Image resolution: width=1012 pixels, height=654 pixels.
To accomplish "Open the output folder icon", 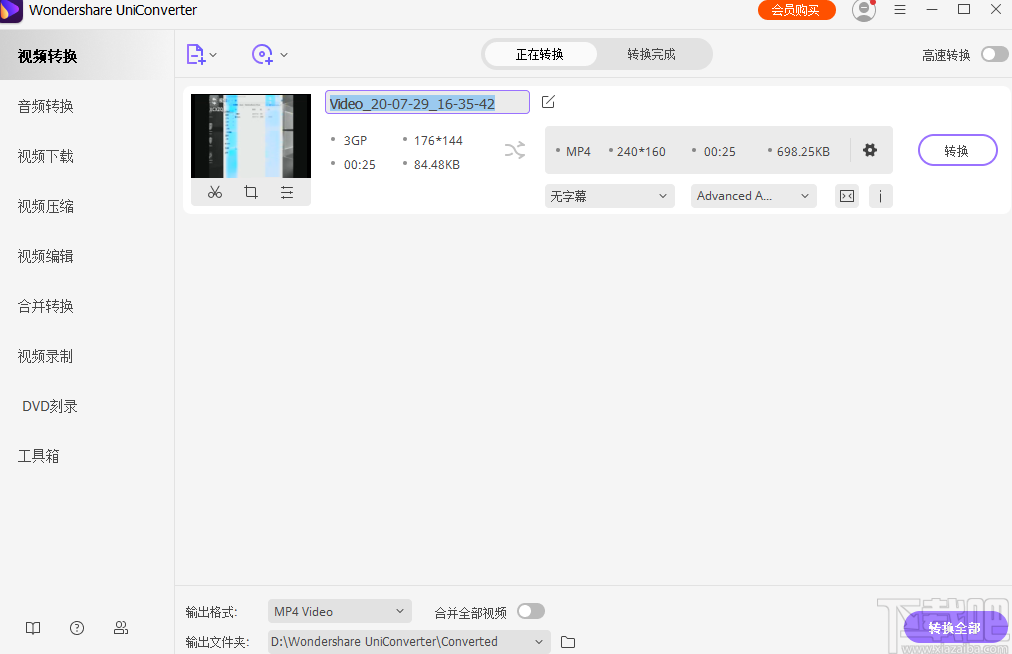I will (567, 641).
